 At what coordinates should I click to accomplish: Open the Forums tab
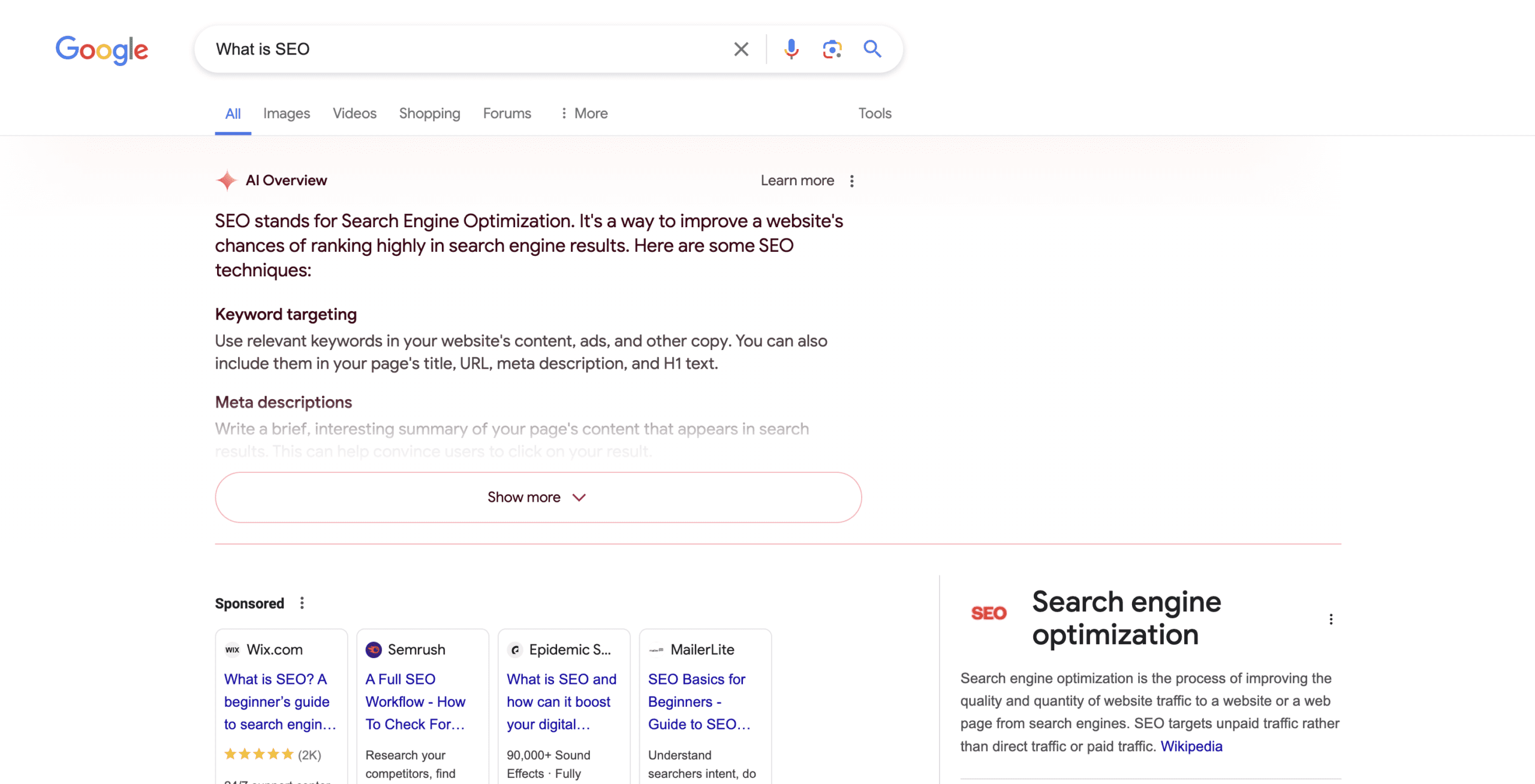[x=507, y=113]
